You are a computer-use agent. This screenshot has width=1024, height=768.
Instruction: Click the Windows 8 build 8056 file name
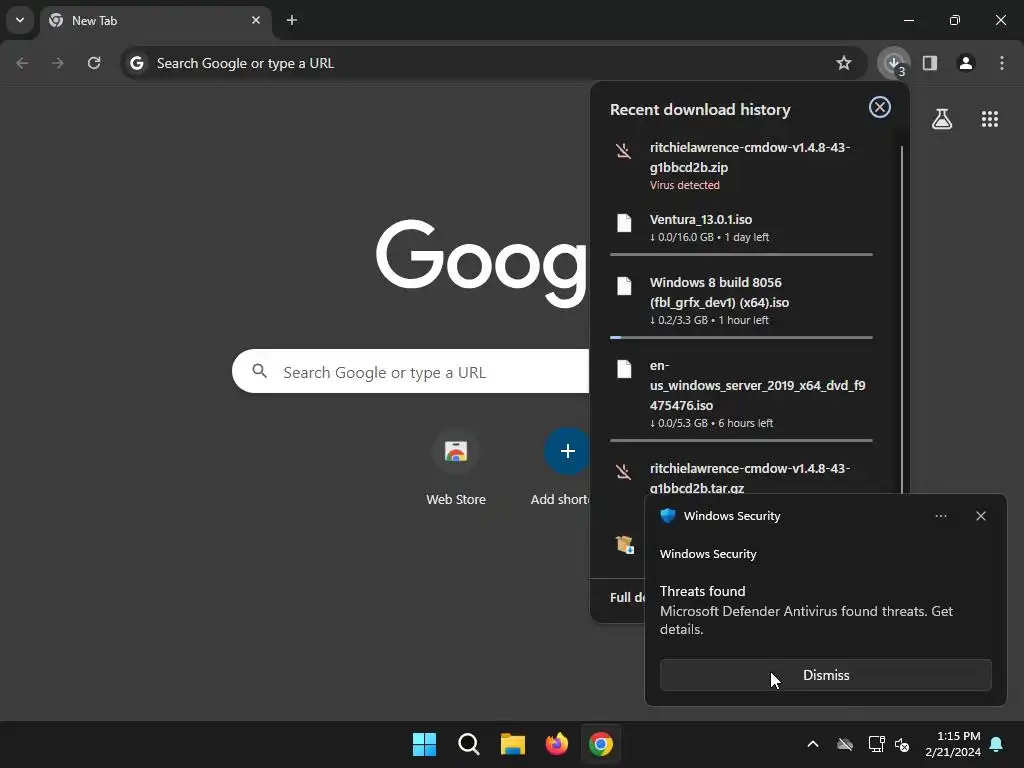click(x=719, y=293)
